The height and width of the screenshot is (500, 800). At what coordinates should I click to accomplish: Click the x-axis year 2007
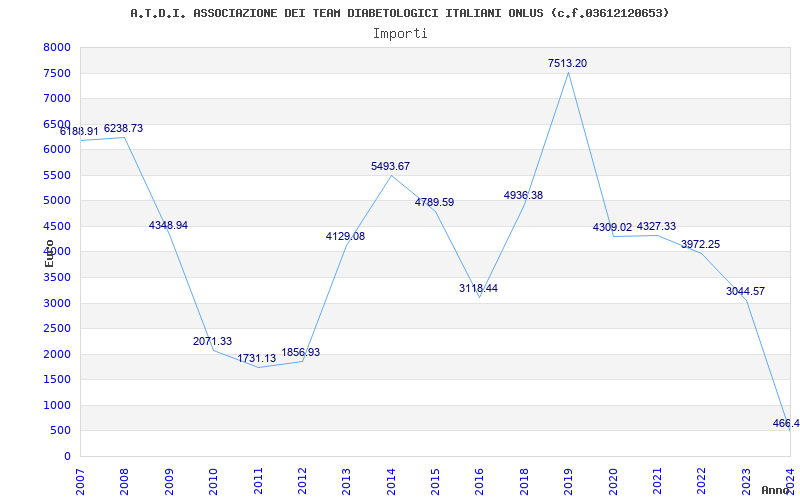[80, 482]
